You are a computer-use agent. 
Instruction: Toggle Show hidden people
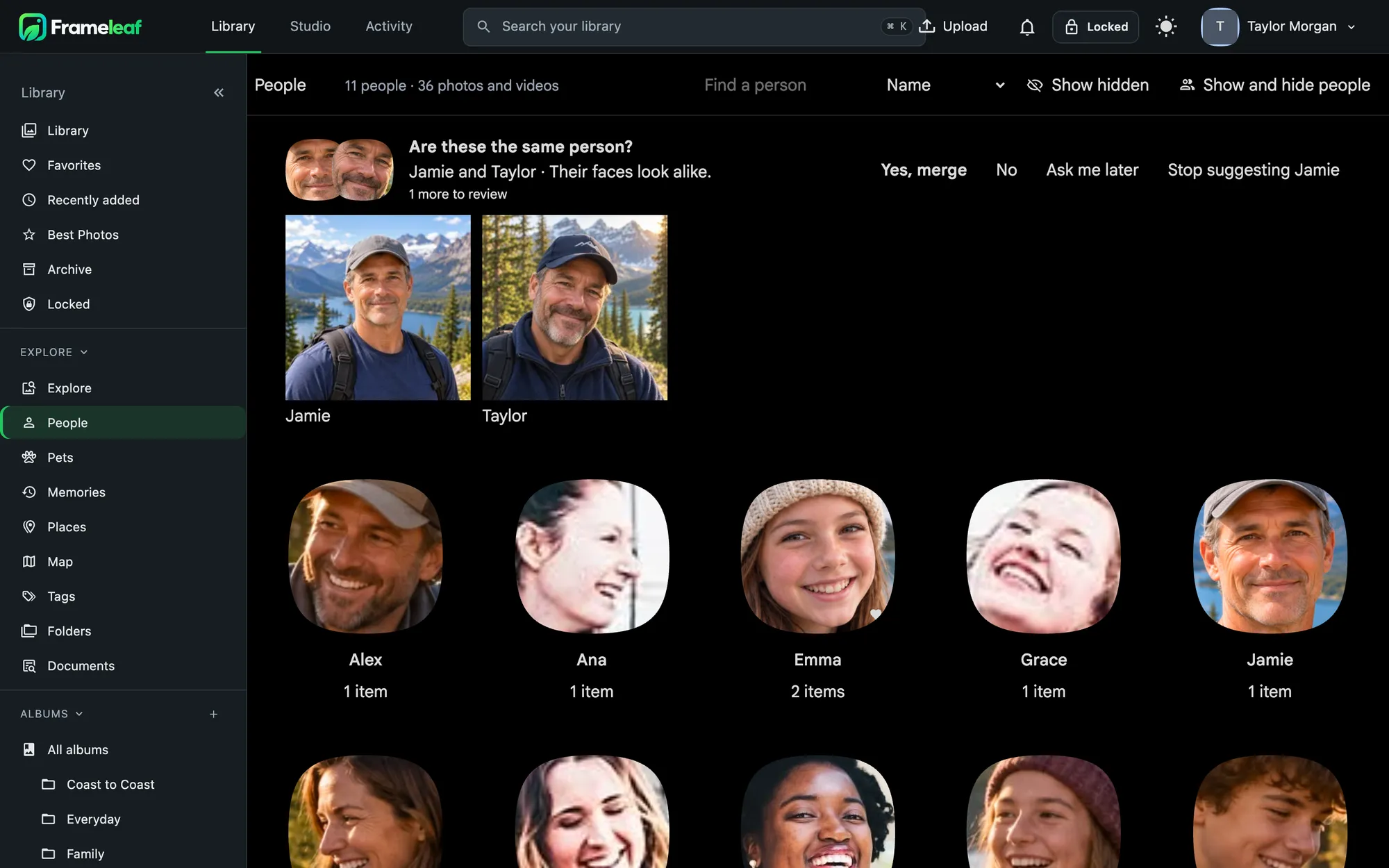(1088, 85)
